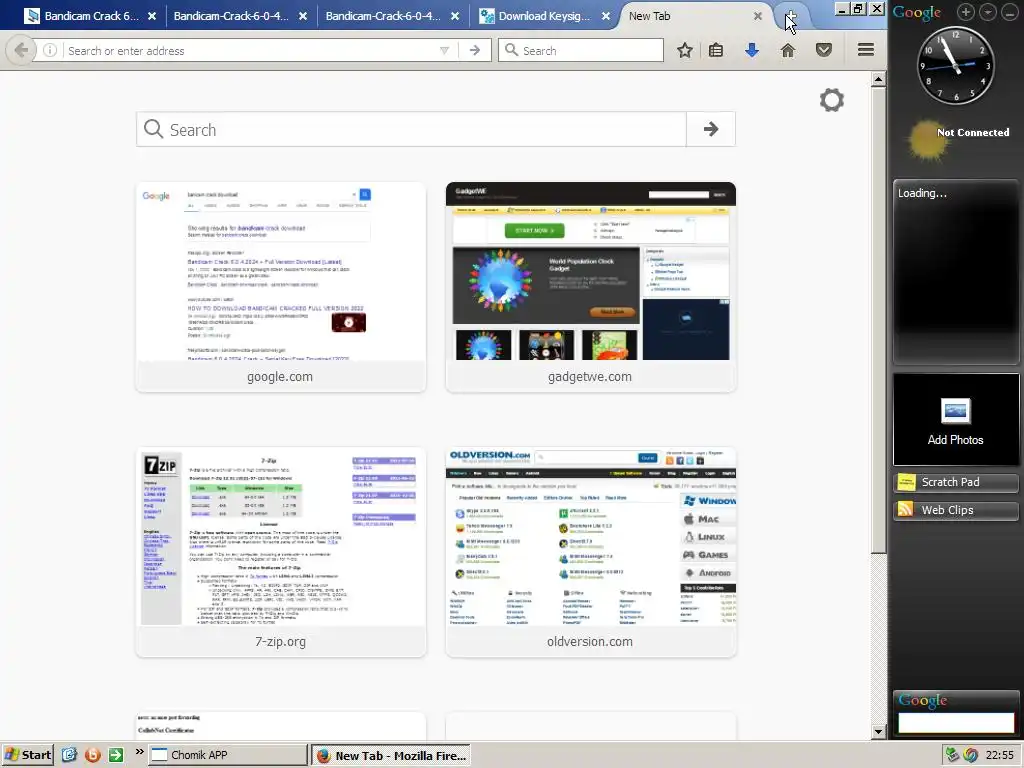The image size is (1024, 768).
Task: Open the sidebar dropdown menu arrow
Action: [x=988, y=12]
